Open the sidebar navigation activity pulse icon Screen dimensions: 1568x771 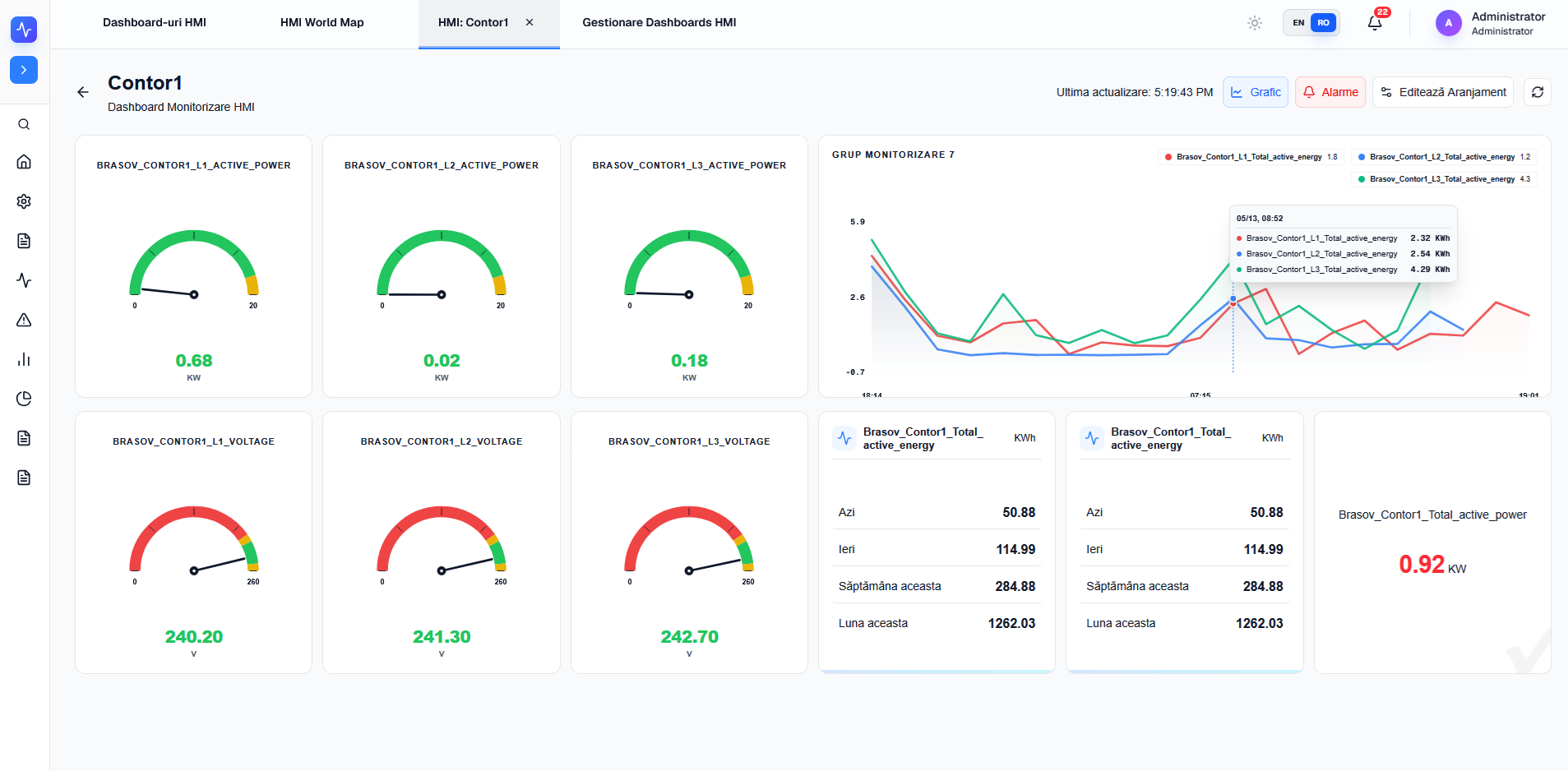coord(24,280)
